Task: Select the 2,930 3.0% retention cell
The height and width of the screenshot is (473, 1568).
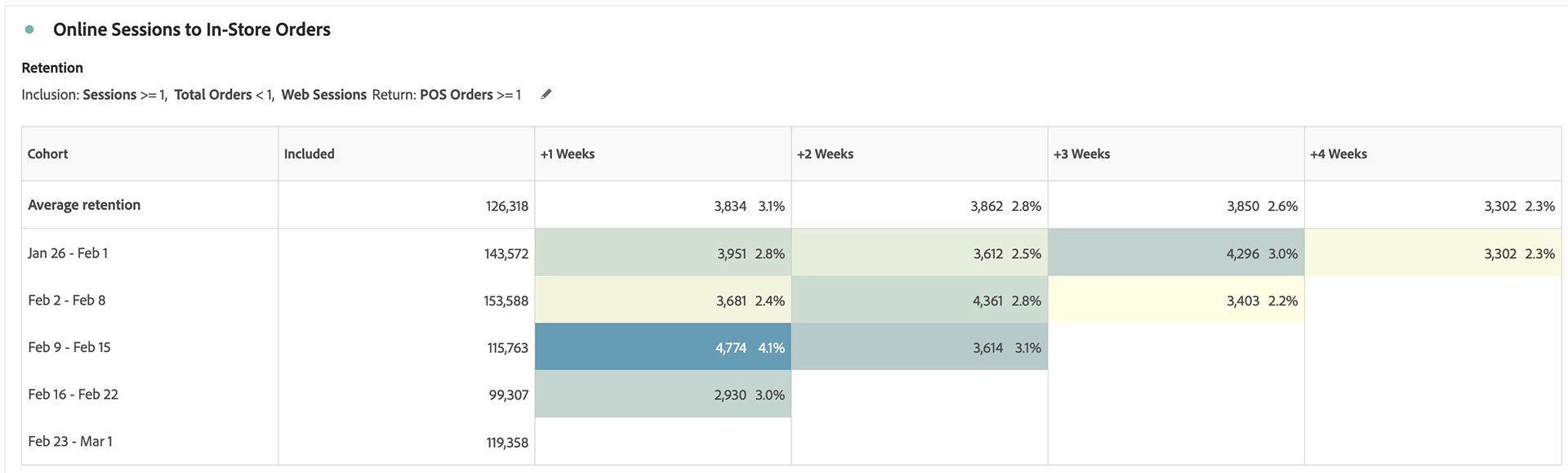Action: coord(663,395)
